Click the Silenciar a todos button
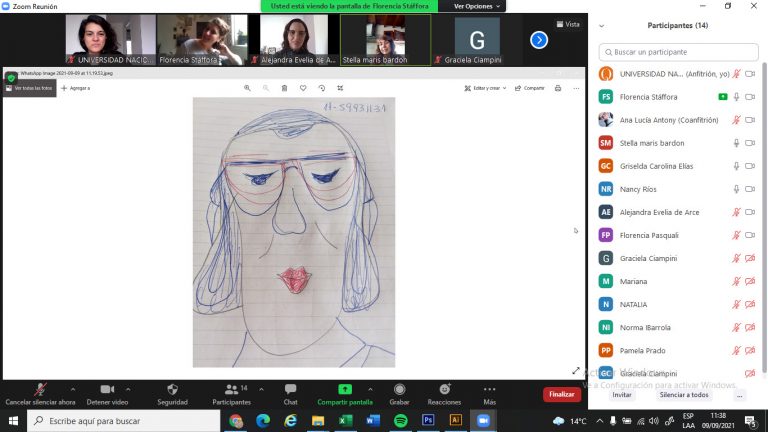The image size is (768, 432). click(684, 395)
